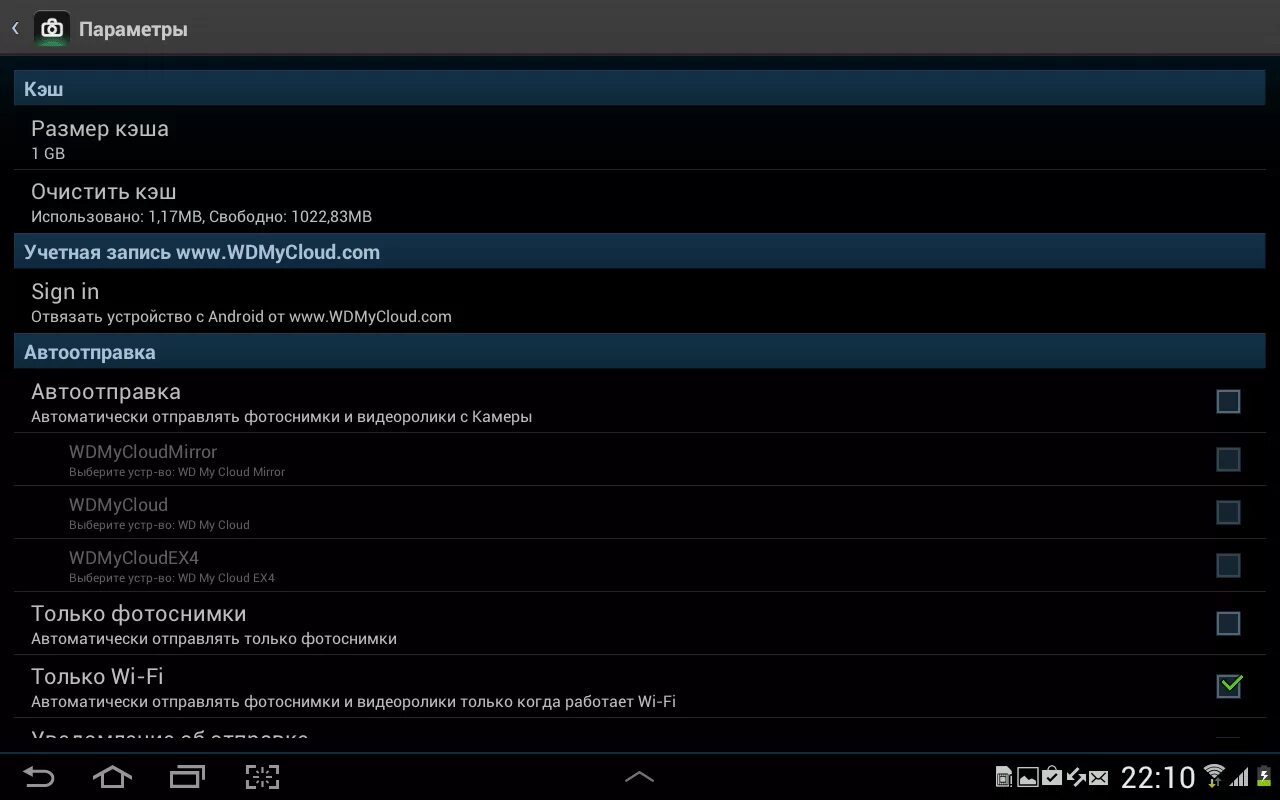Tap the Wi-Fi signal status icon

(x=1214, y=776)
